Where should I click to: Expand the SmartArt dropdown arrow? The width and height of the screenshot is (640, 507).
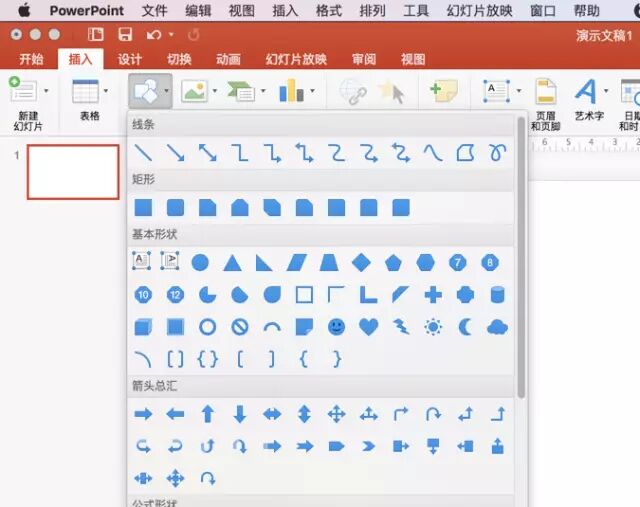263,91
